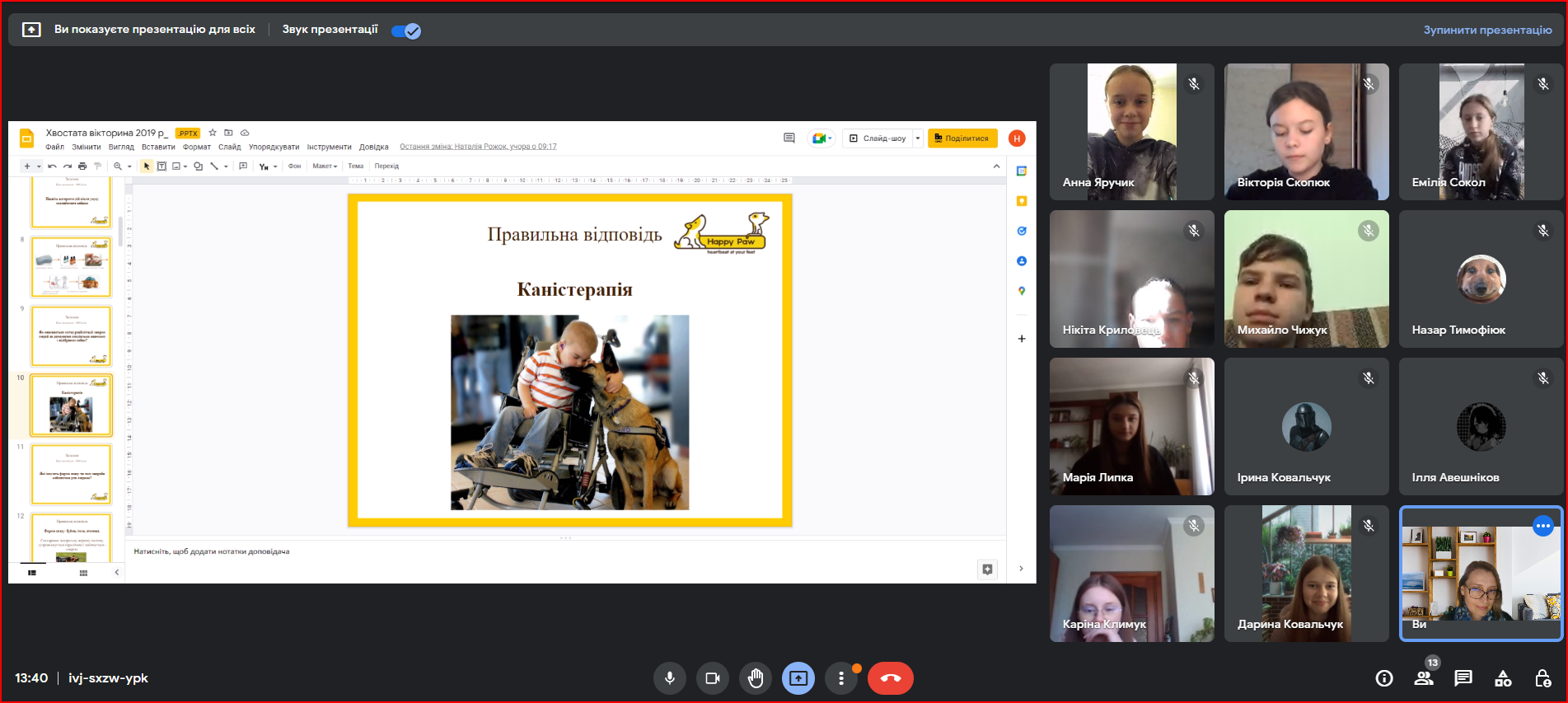Open the Вставити menu
The height and width of the screenshot is (703, 1568).
tap(158, 148)
